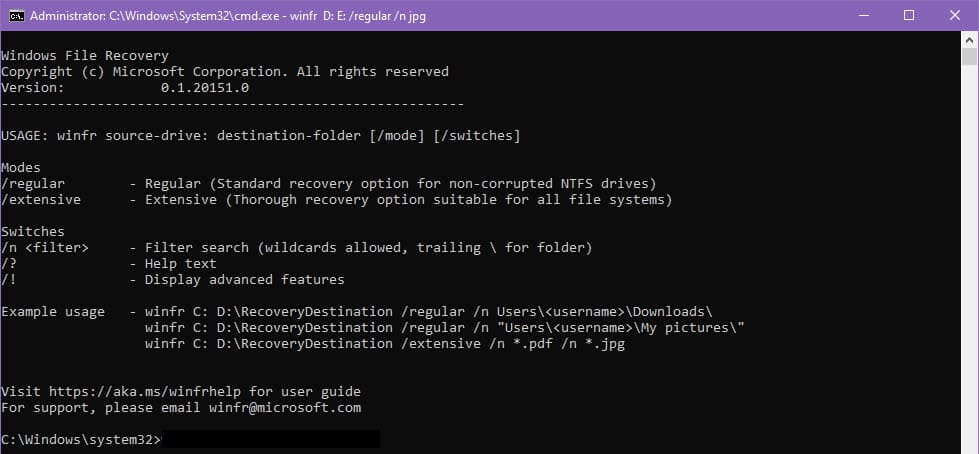This screenshot has height=454, width=979.
Task: Click the Windows File Recovery heading text
Action: 85,56
